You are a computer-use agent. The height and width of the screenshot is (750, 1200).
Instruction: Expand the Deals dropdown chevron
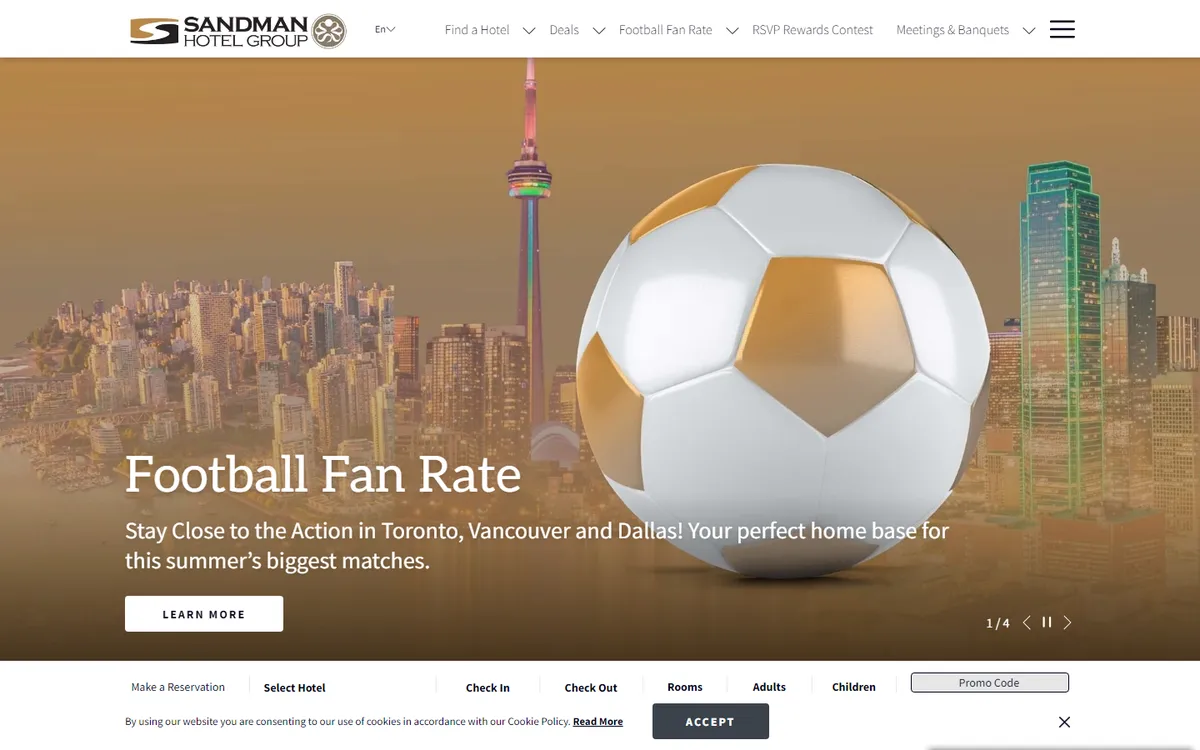599,30
